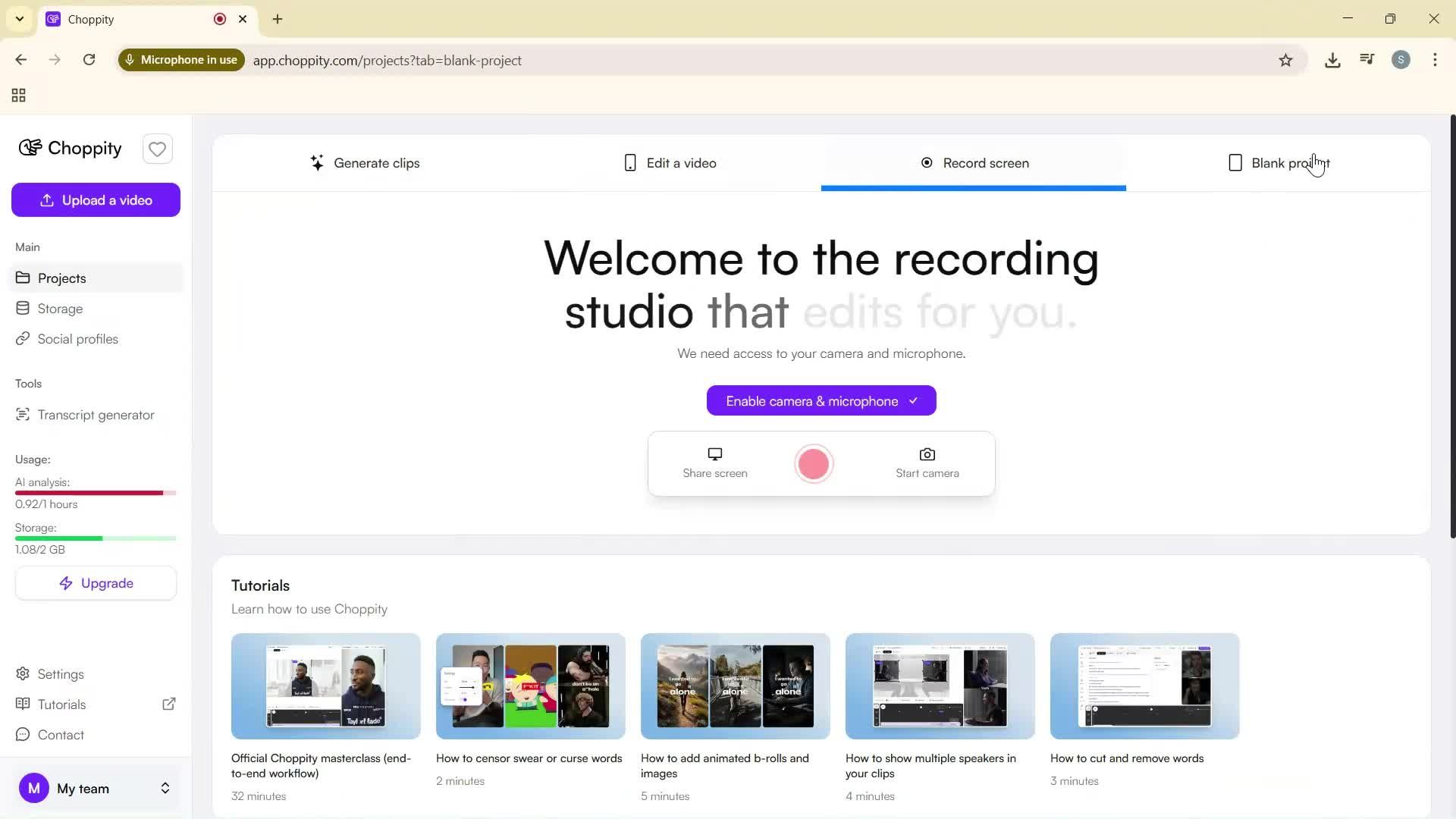Image resolution: width=1456 pixels, height=819 pixels.
Task: Open the browser tab search dropdown
Action: (19, 18)
